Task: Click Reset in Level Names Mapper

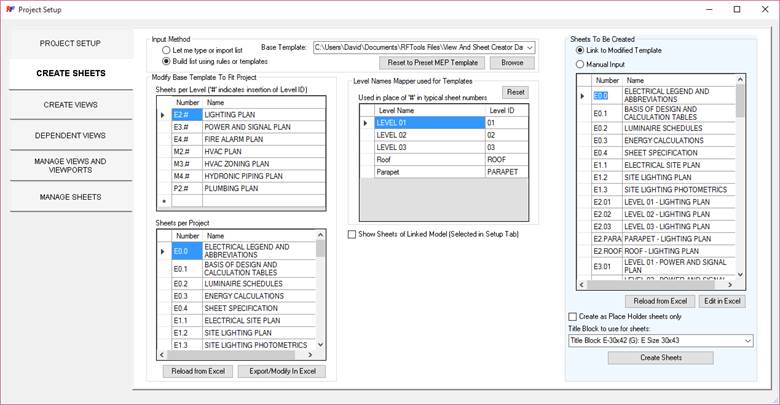Action: 513,92
